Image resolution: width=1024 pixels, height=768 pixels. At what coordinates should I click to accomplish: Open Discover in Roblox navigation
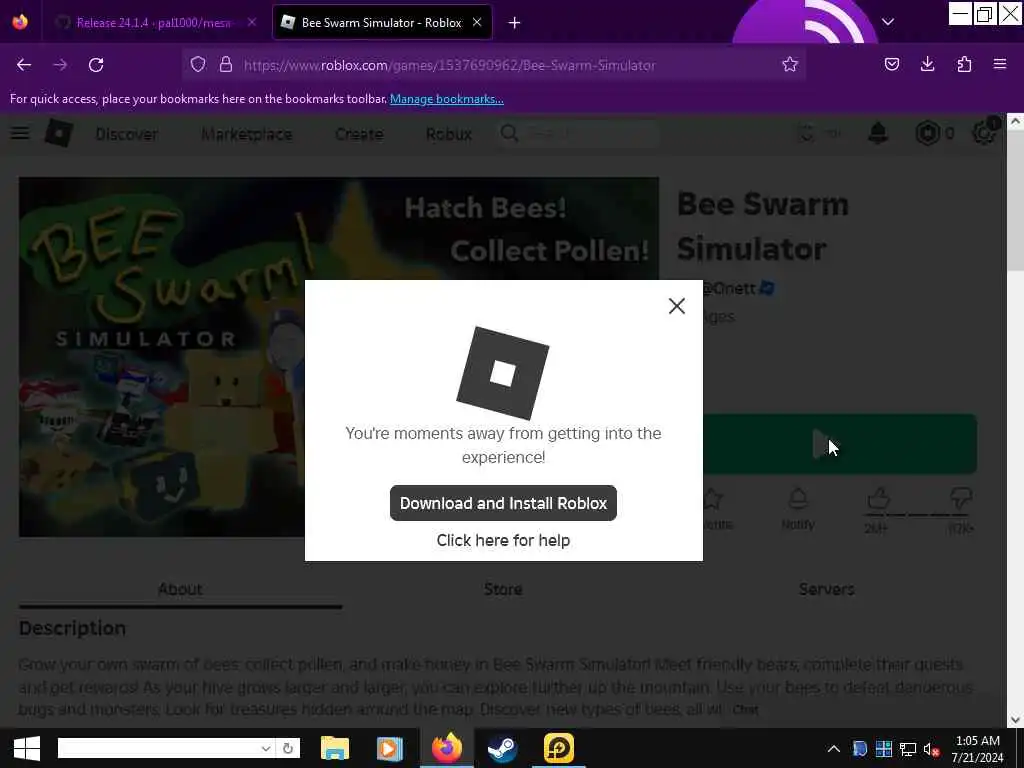click(x=127, y=134)
